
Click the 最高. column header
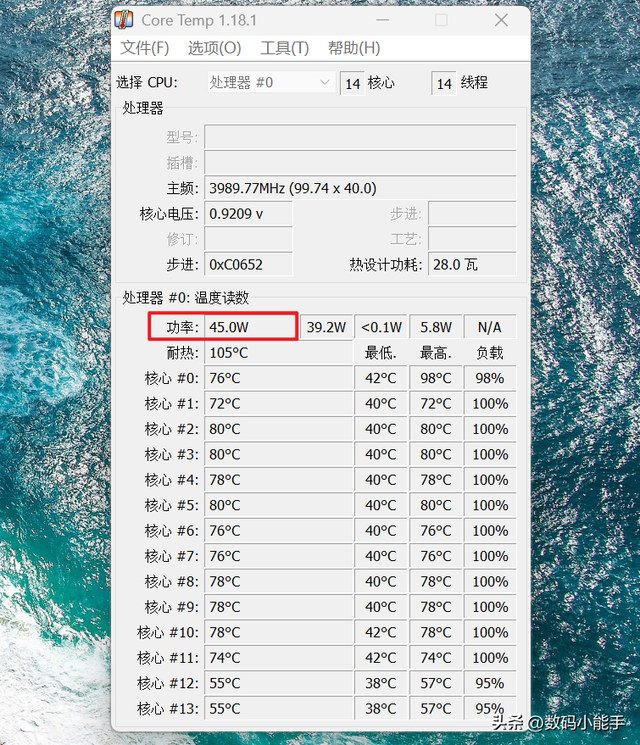[436, 353]
